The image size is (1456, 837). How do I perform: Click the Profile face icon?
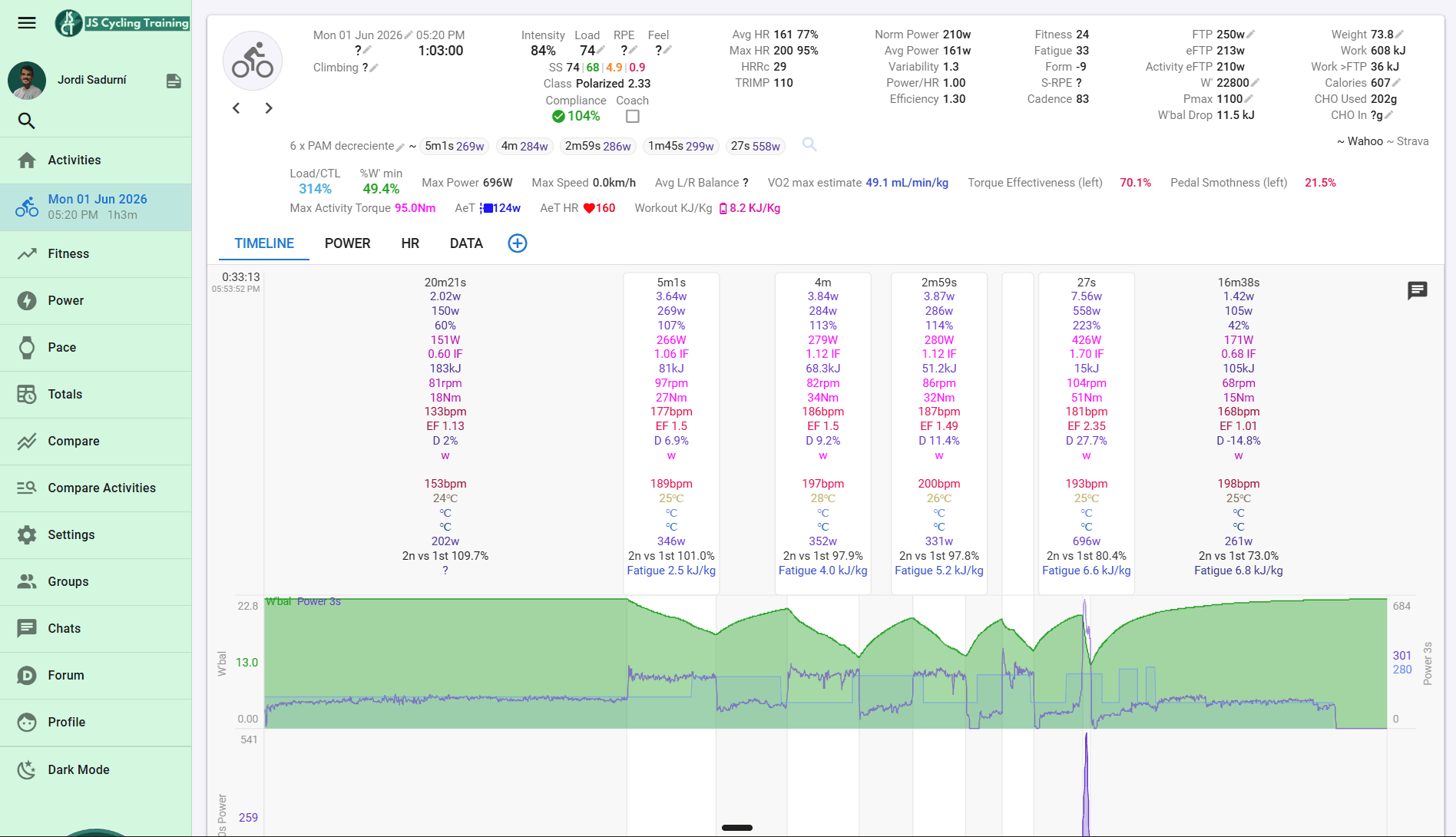coord(27,722)
